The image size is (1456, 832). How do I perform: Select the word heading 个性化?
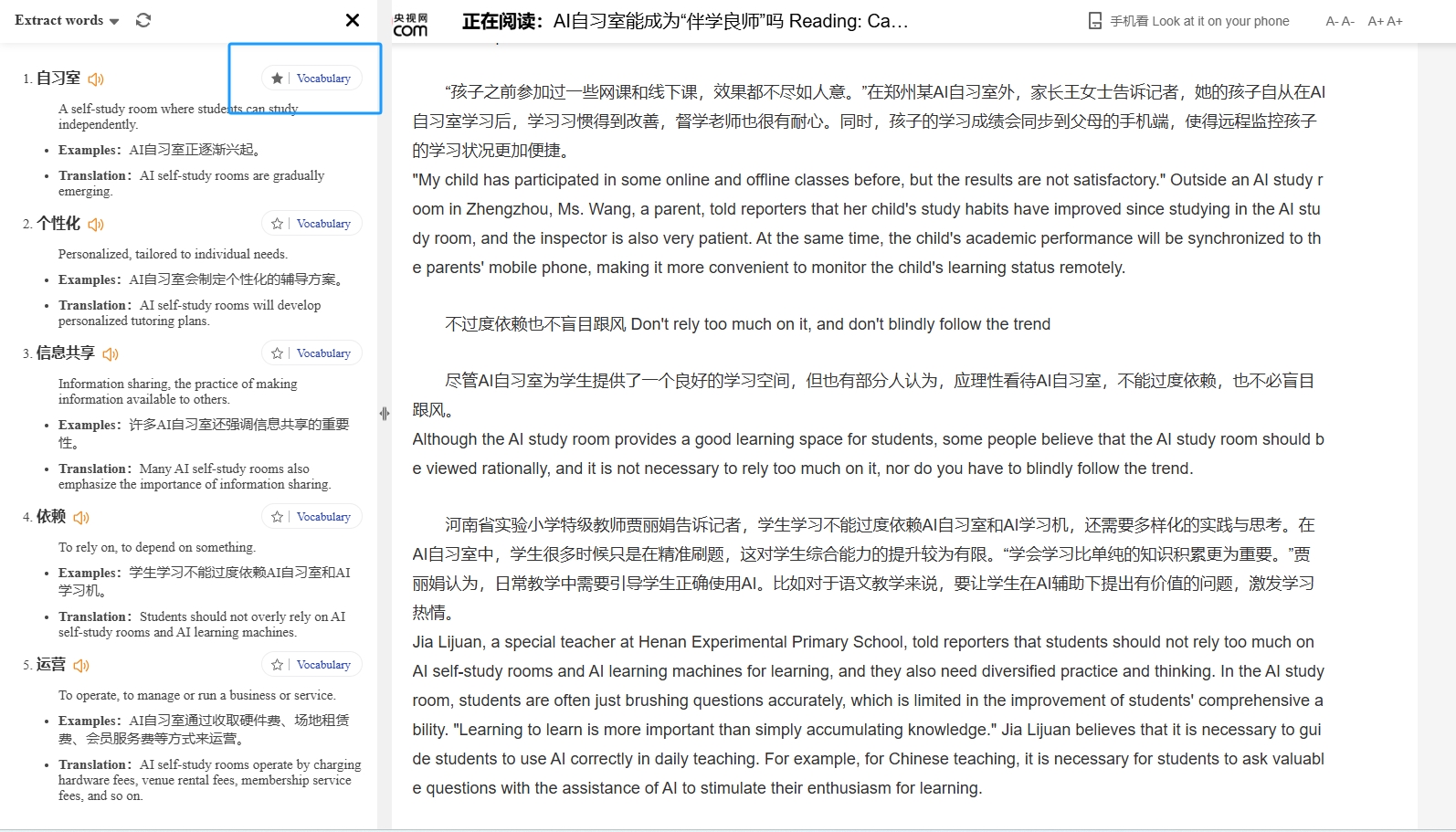click(58, 224)
